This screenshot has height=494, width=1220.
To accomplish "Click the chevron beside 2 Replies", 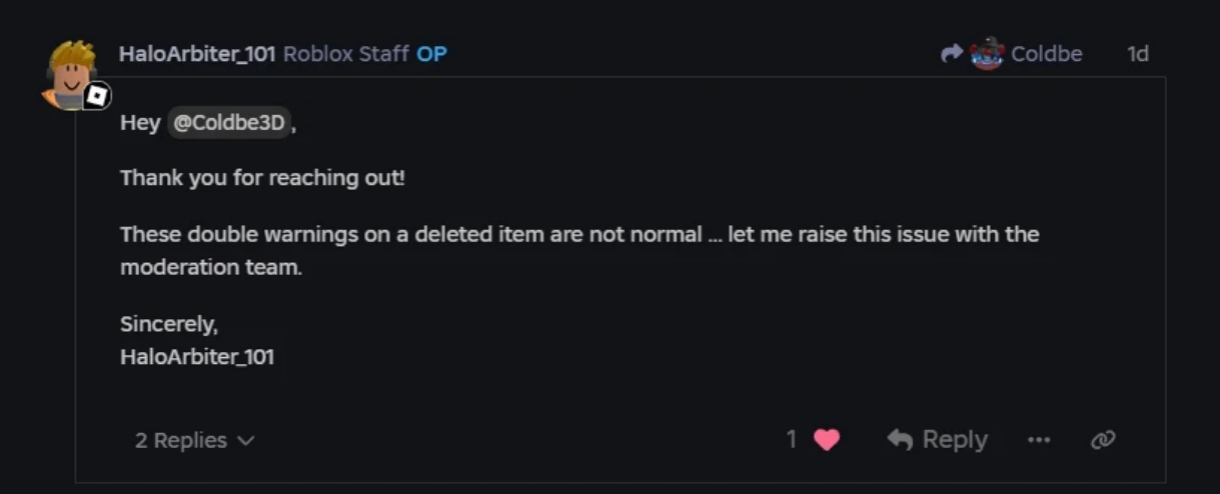I will pyautogui.click(x=246, y=440).
